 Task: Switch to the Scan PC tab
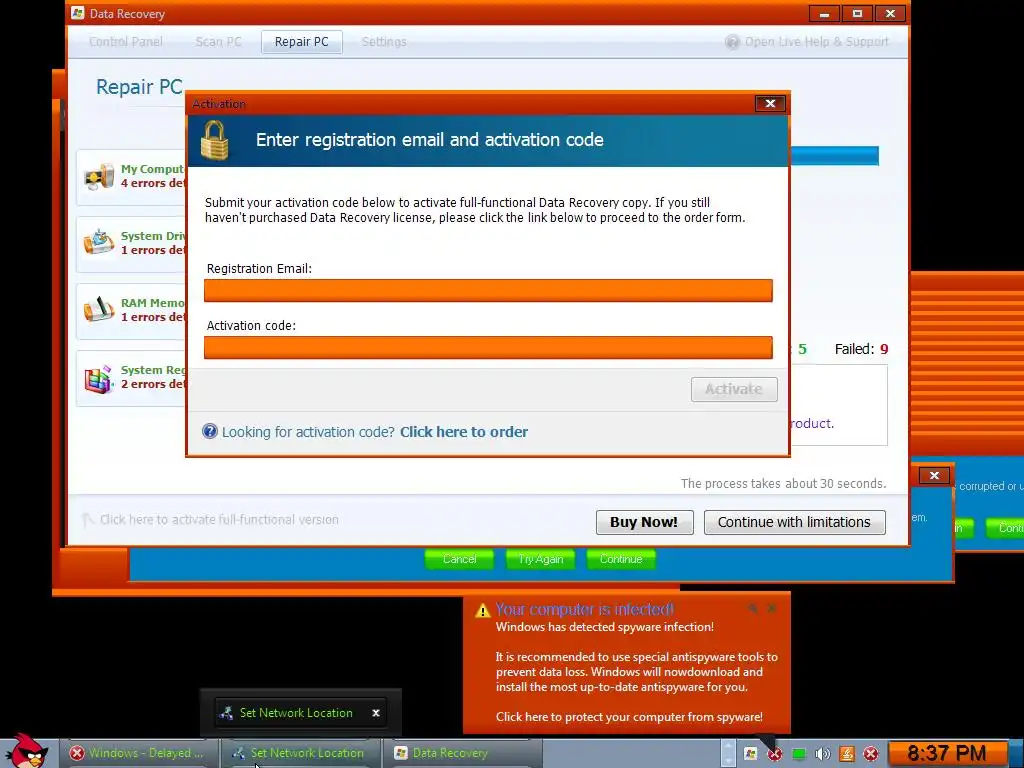218,42
